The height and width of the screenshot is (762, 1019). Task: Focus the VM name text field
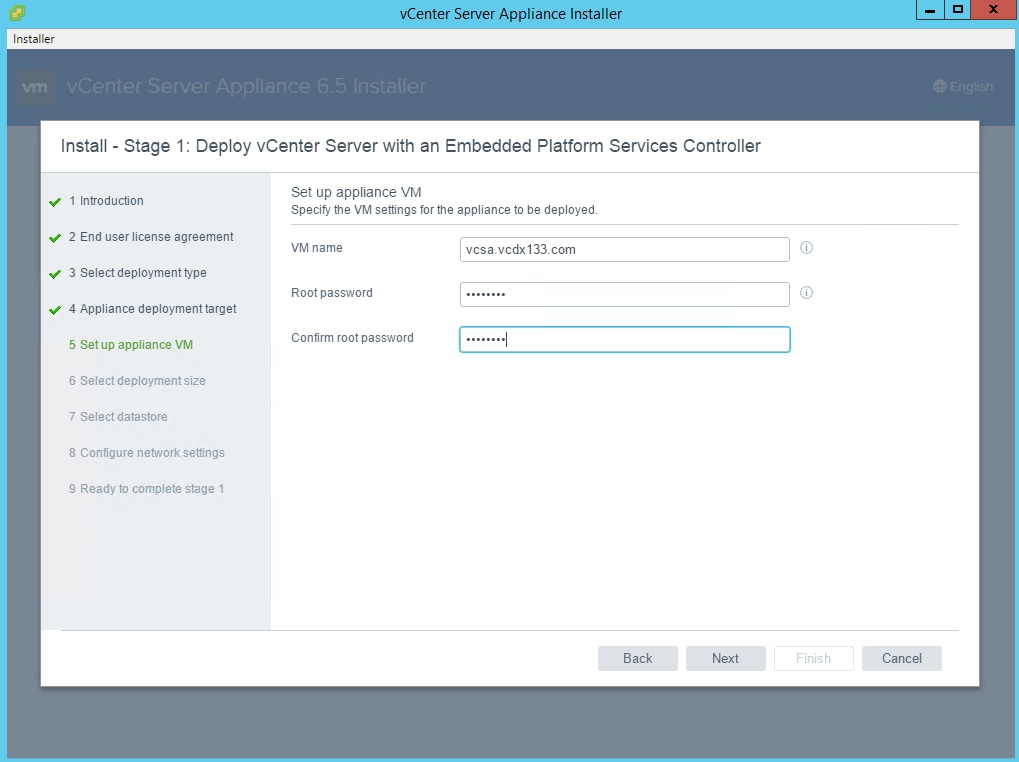tap(624, 249)
